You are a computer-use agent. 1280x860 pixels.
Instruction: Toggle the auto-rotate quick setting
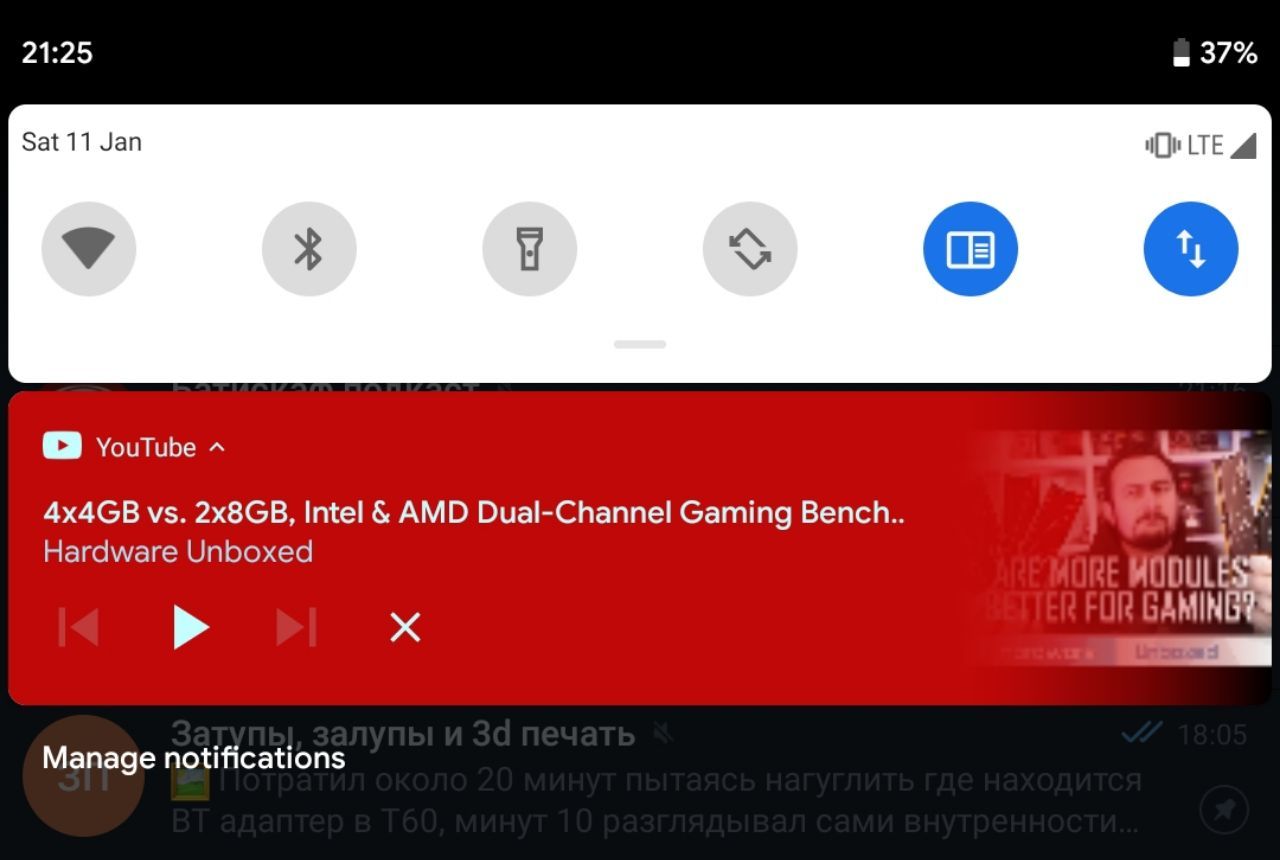point(750,249)
